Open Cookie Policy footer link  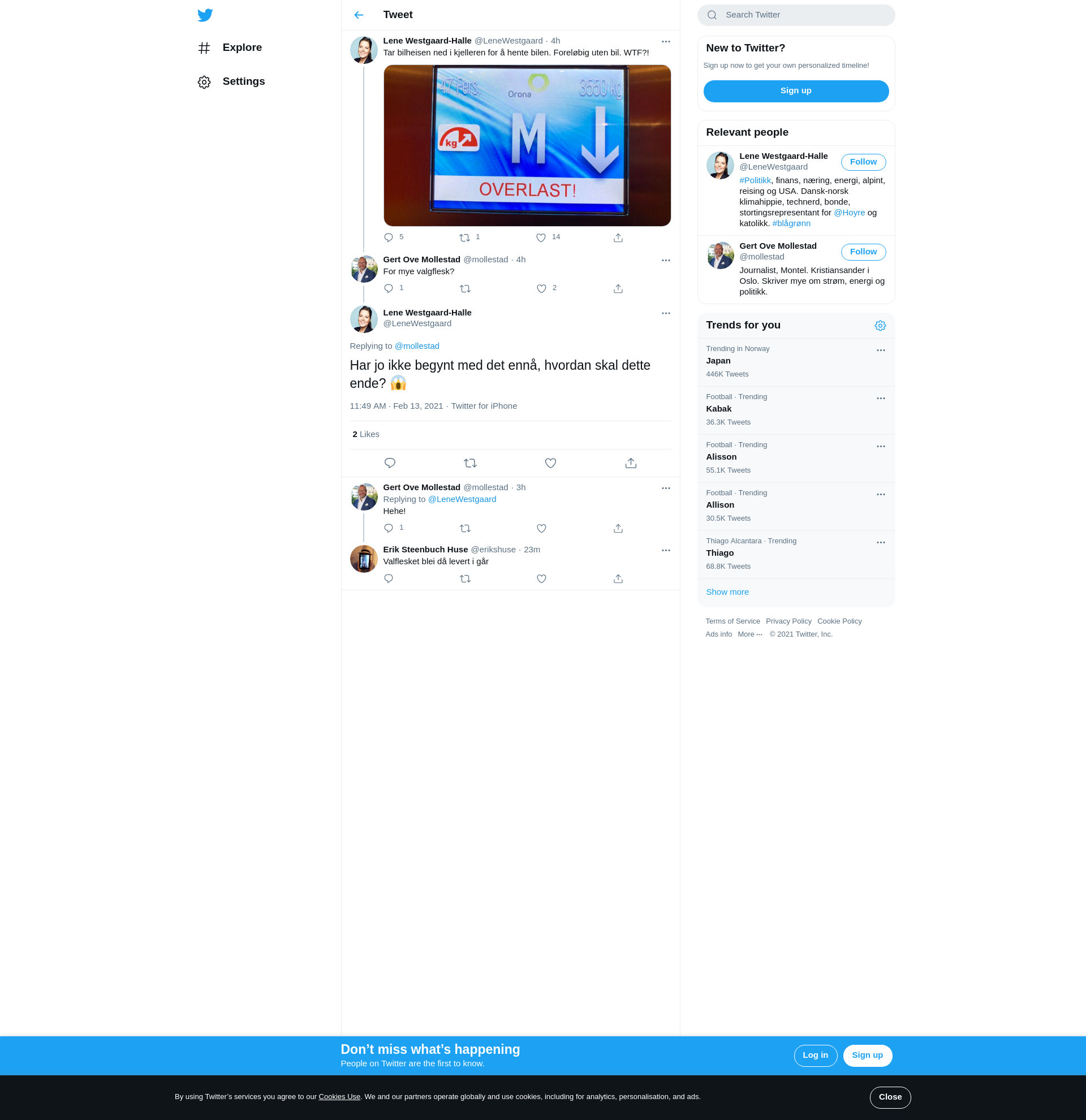(x=839, y=621)
